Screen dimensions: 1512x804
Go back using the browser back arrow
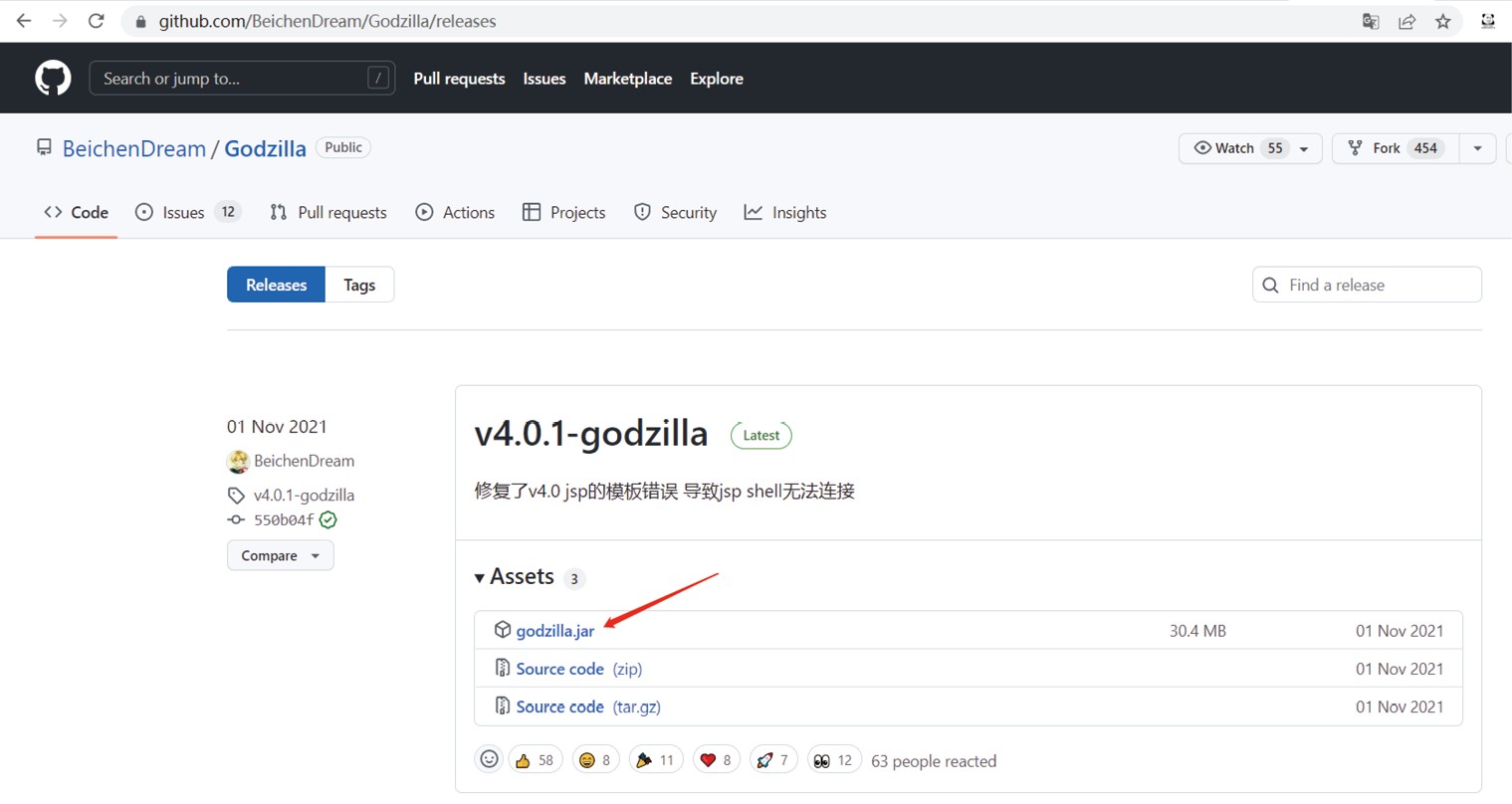[24, 21]
